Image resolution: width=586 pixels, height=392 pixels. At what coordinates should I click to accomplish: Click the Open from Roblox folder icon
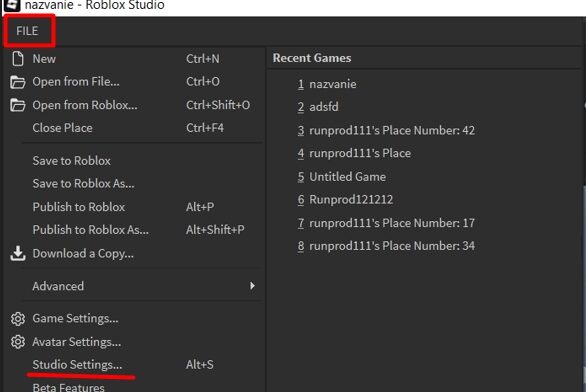point(18,105)
